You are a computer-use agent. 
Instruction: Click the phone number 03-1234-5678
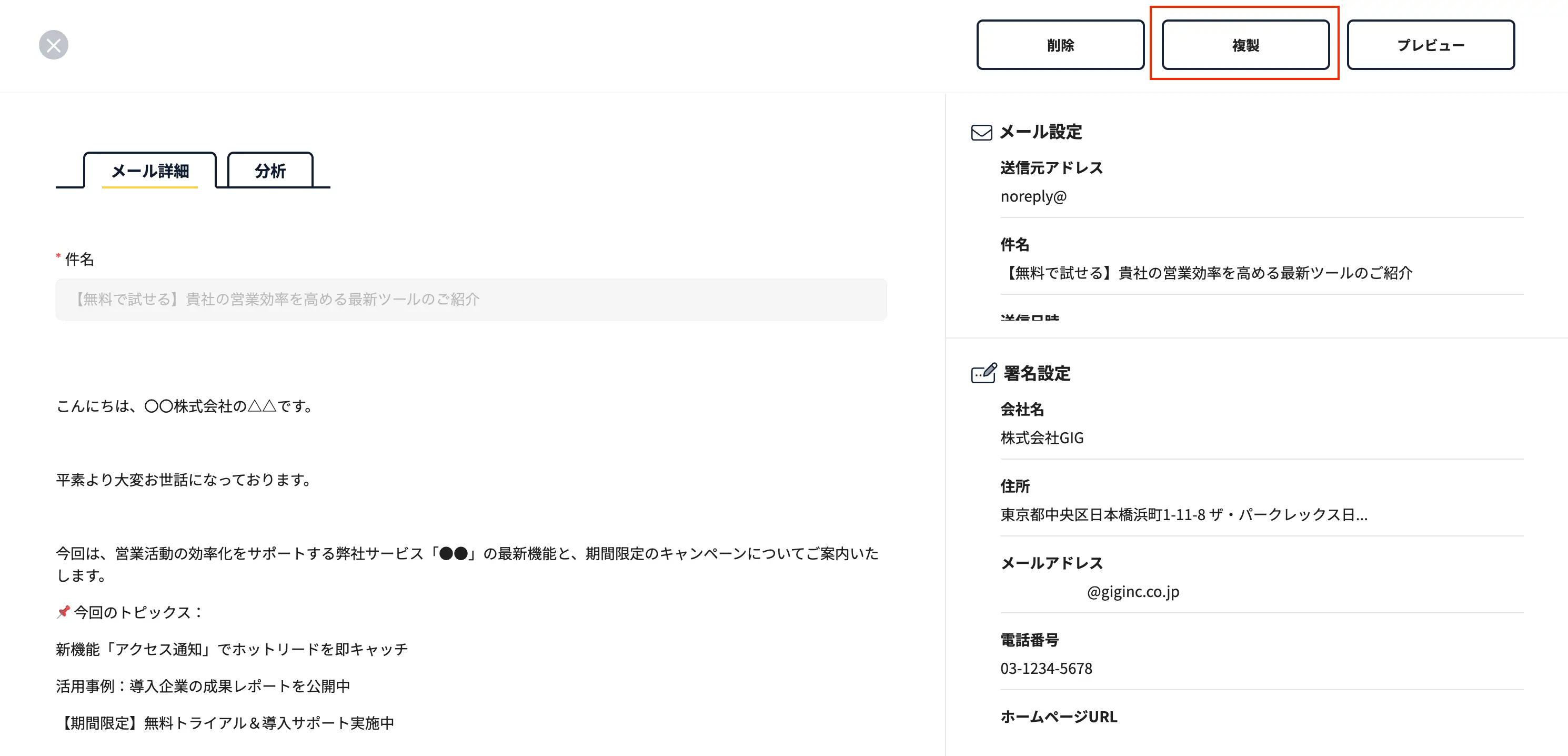(x=1046, y=668)
